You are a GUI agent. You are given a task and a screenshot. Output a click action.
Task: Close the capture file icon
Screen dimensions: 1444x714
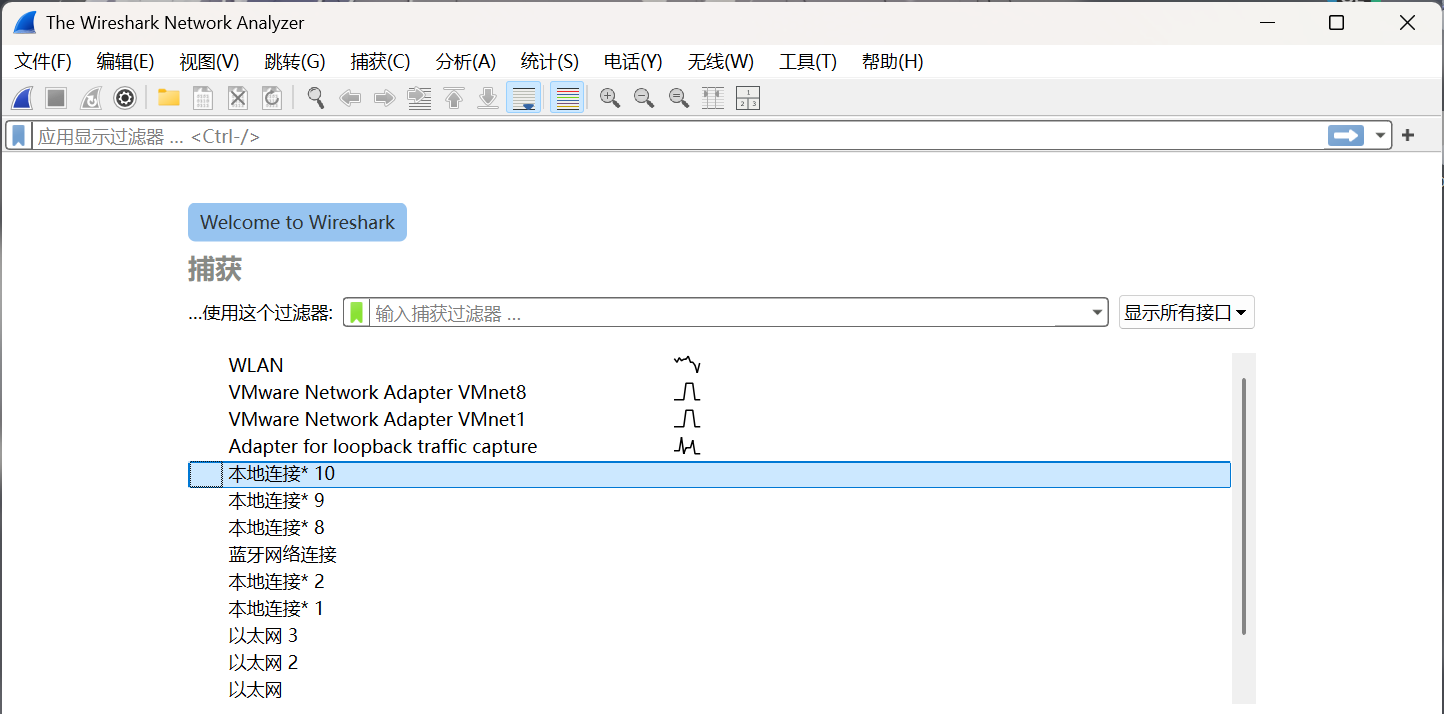pos(237,98)
